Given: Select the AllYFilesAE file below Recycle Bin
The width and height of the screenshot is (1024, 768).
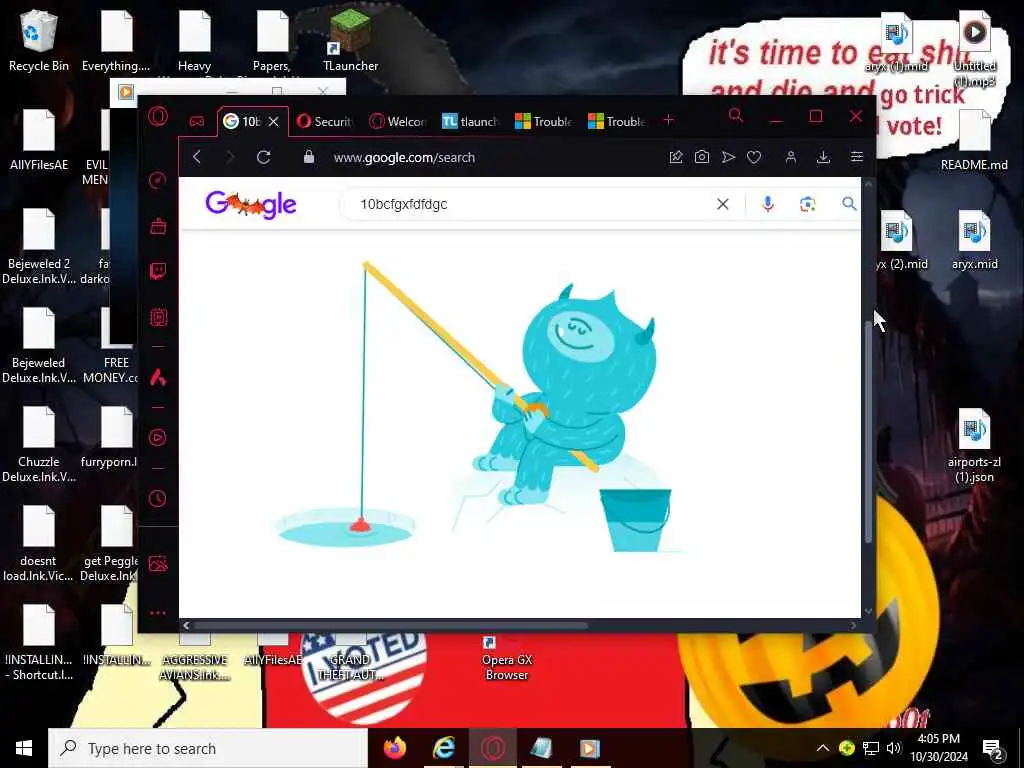Looking at the screenshot, I should click(39, 140).
